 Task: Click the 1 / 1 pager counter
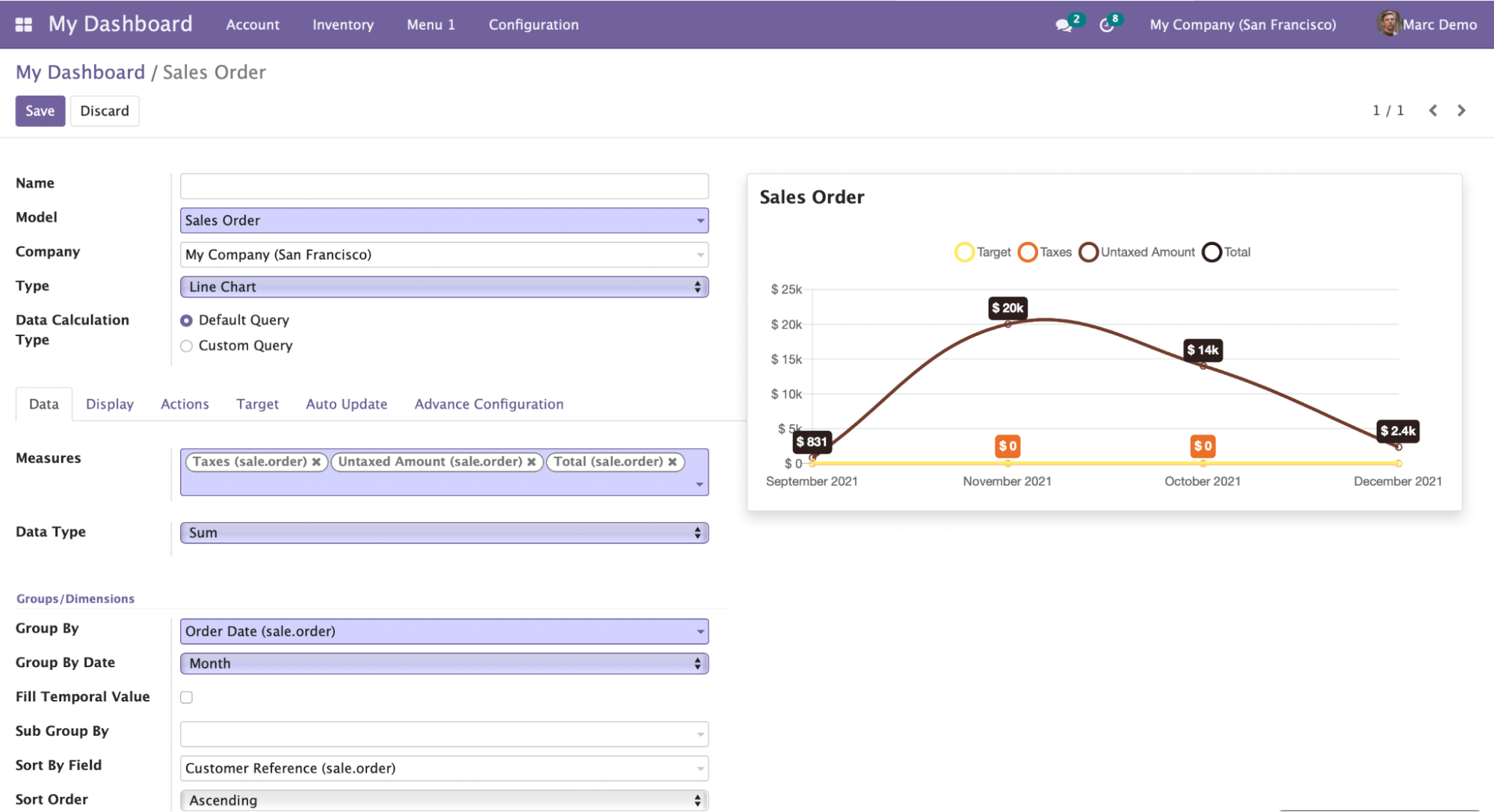[x=1388, y=111]
